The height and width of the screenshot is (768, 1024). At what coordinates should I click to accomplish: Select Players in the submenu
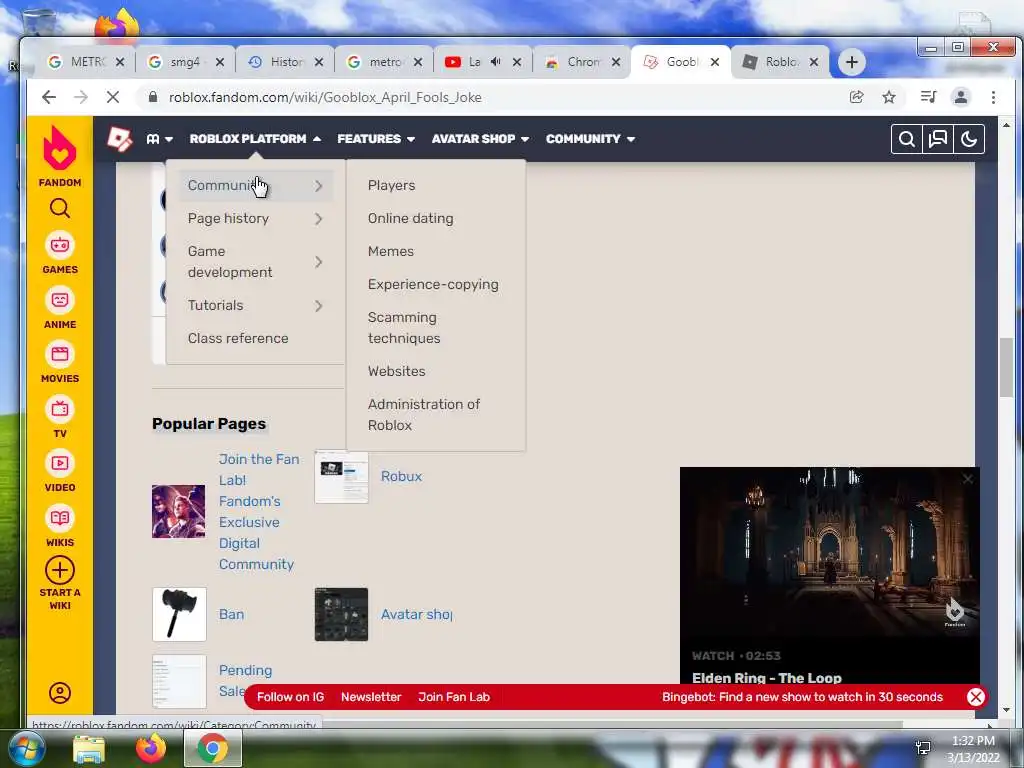click(x=391, y=185)
